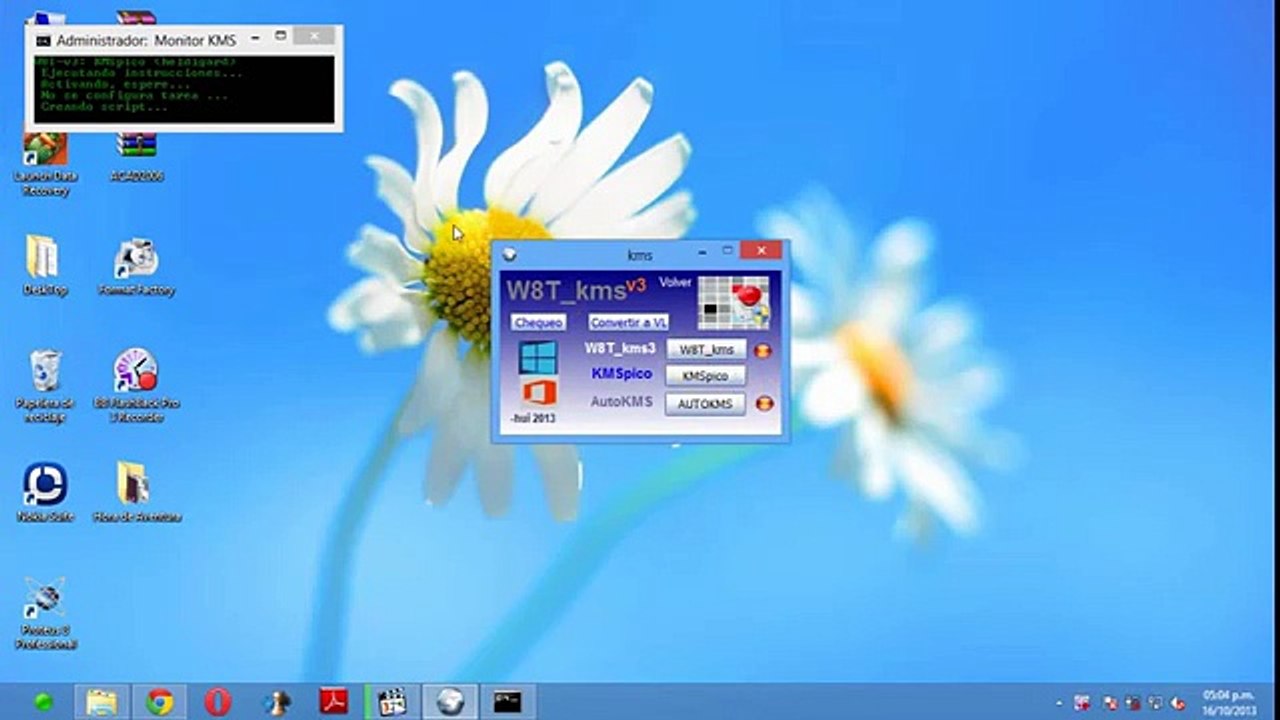The height and width of the screenshot is (720, 1280).
Task: Click the Volver link in kms window
Action: pyautogui.click(x=676, y=283)
